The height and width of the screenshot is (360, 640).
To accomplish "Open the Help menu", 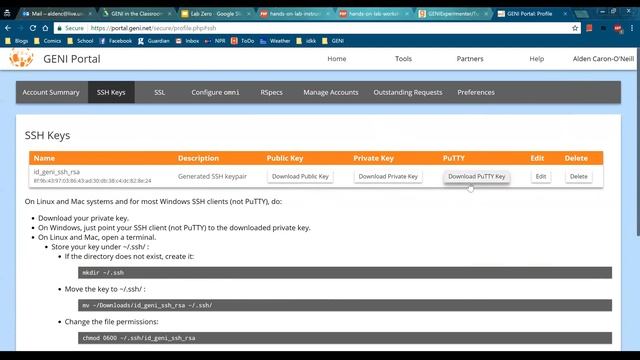I will point(537,59).
